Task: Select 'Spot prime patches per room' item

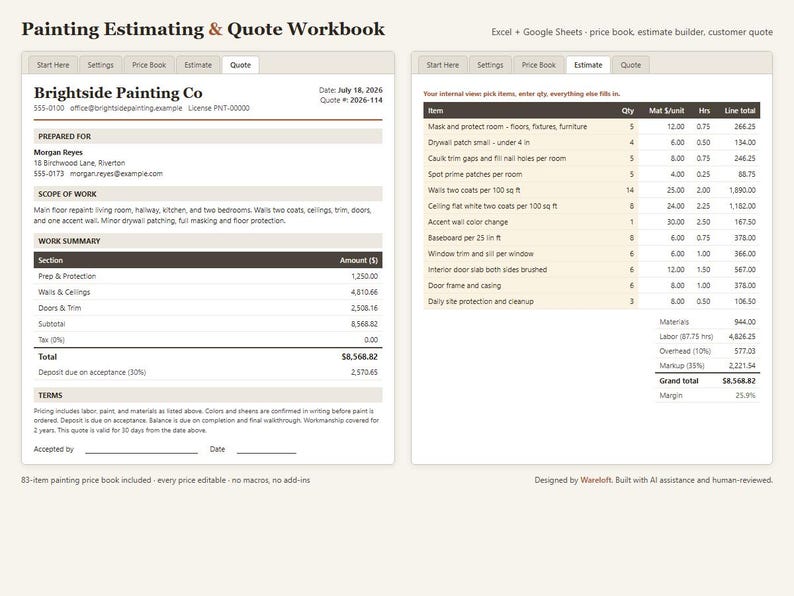Action: coord(475,174)
